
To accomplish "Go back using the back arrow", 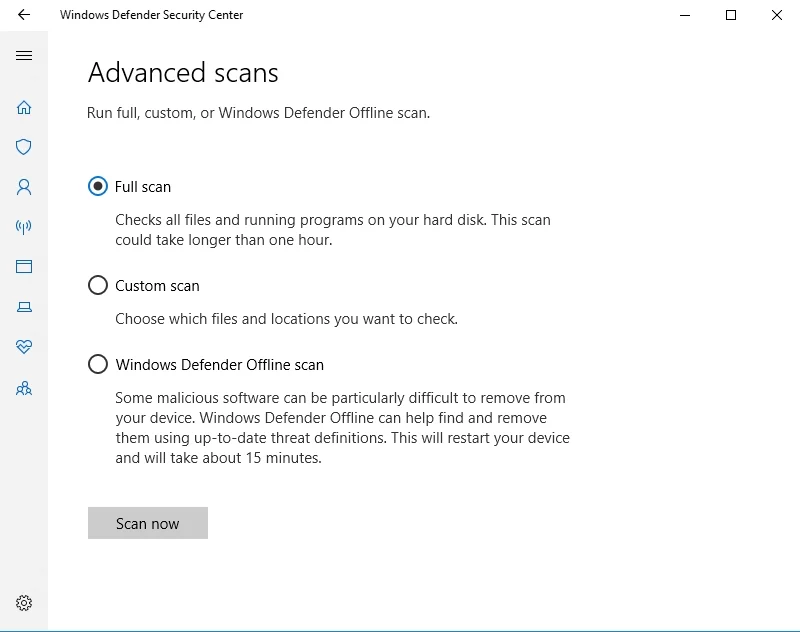I will point(24,15).
